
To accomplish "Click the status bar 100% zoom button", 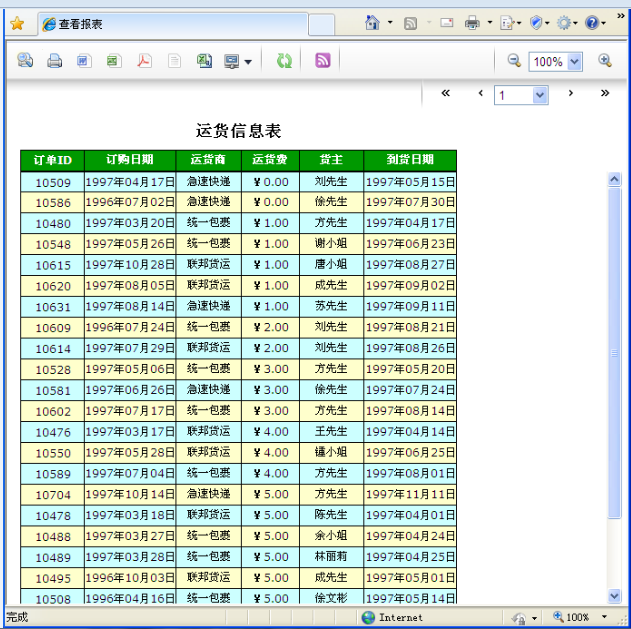I will click(x=571, y=617).
